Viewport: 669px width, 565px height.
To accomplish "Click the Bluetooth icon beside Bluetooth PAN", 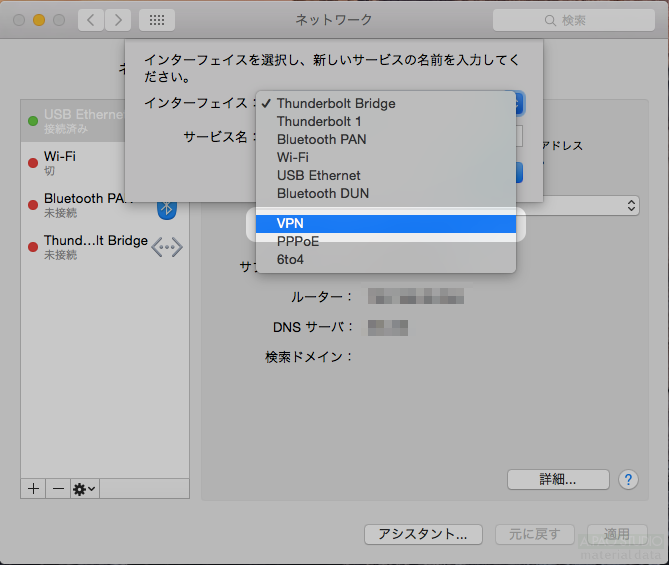I will [x=167, y=208].
